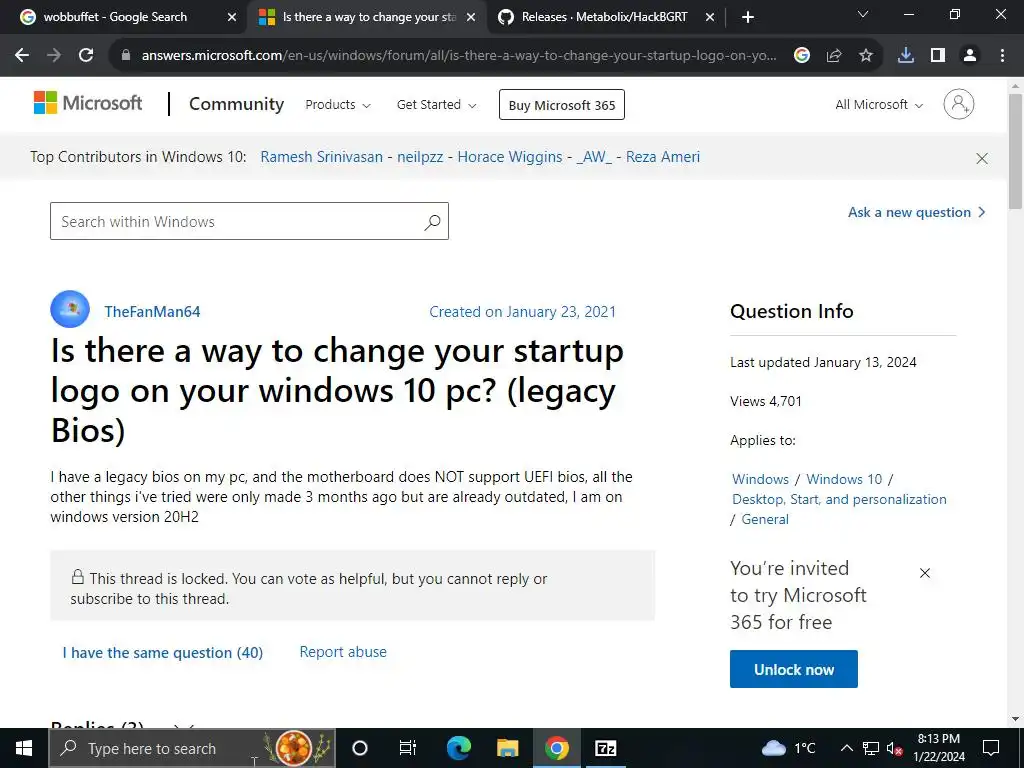Click the Unlock now button
This screenshot has width=1024, height=768.
click(x=794, y=670)
